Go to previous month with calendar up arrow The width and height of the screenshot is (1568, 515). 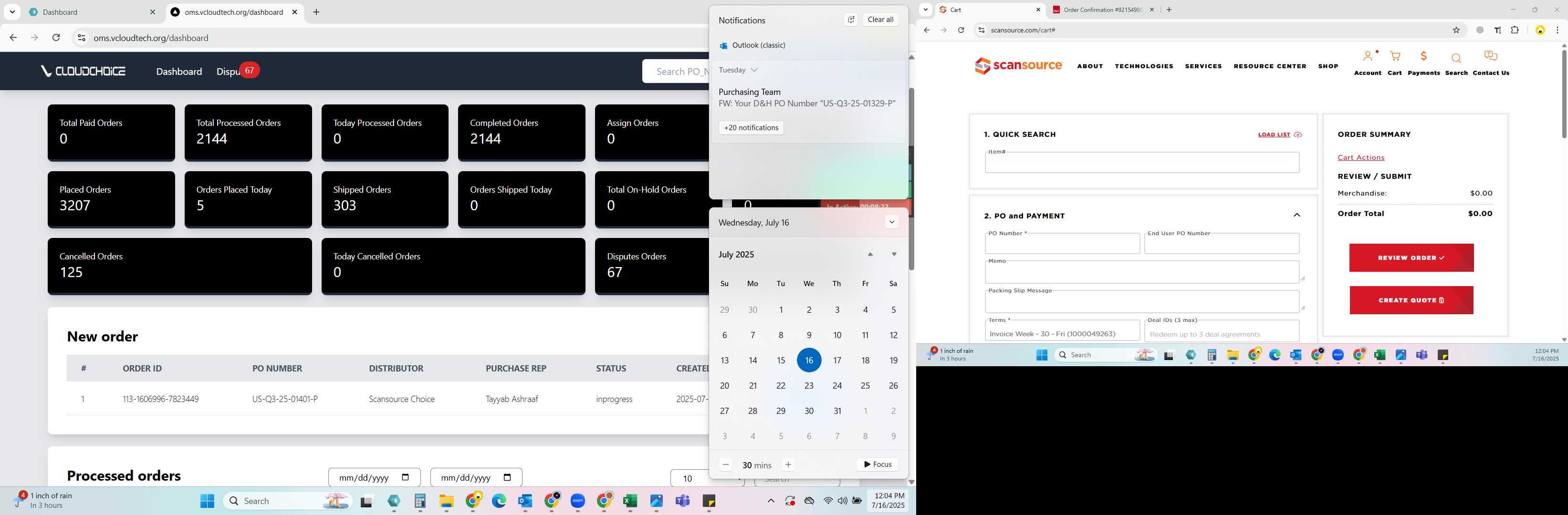pyautogui.click(x=870, y=254)
